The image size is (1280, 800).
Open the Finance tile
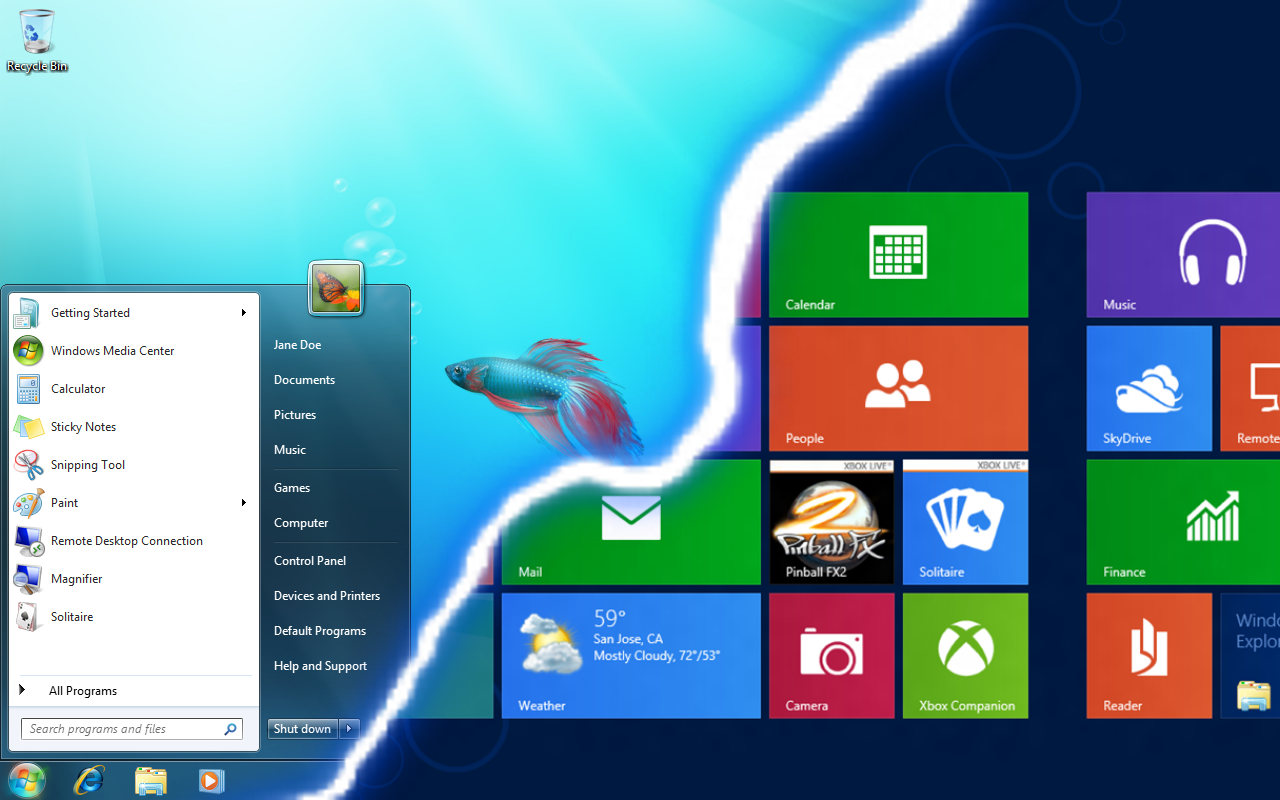[1183, 522]
